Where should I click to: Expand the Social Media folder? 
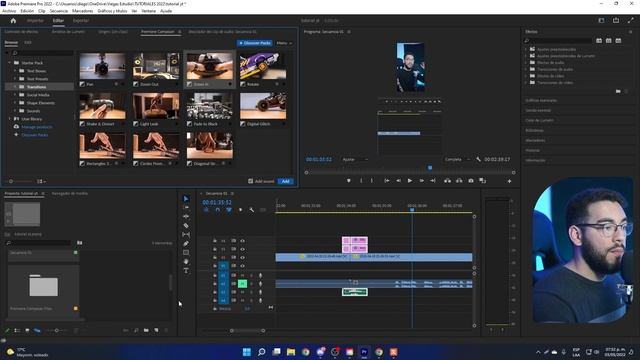coord(15,95)
